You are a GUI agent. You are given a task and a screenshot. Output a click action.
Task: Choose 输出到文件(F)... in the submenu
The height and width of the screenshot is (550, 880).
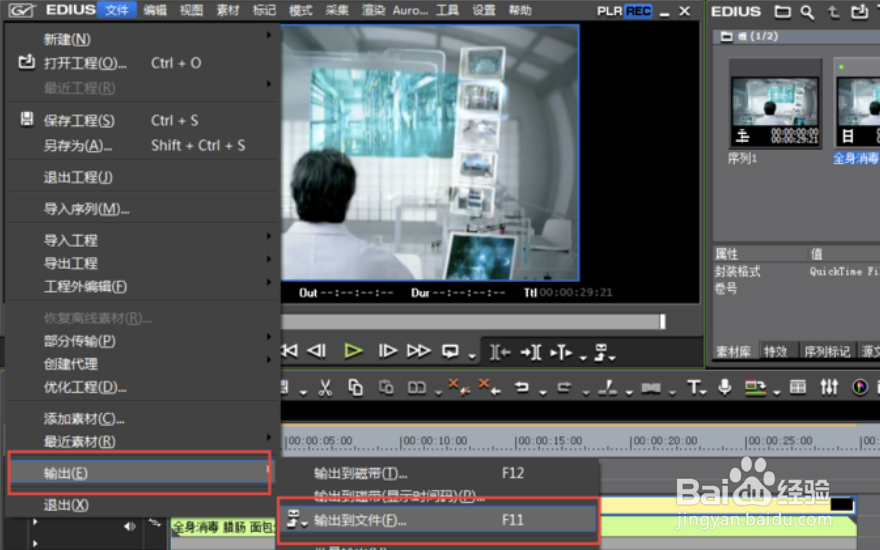click(438, 520)
